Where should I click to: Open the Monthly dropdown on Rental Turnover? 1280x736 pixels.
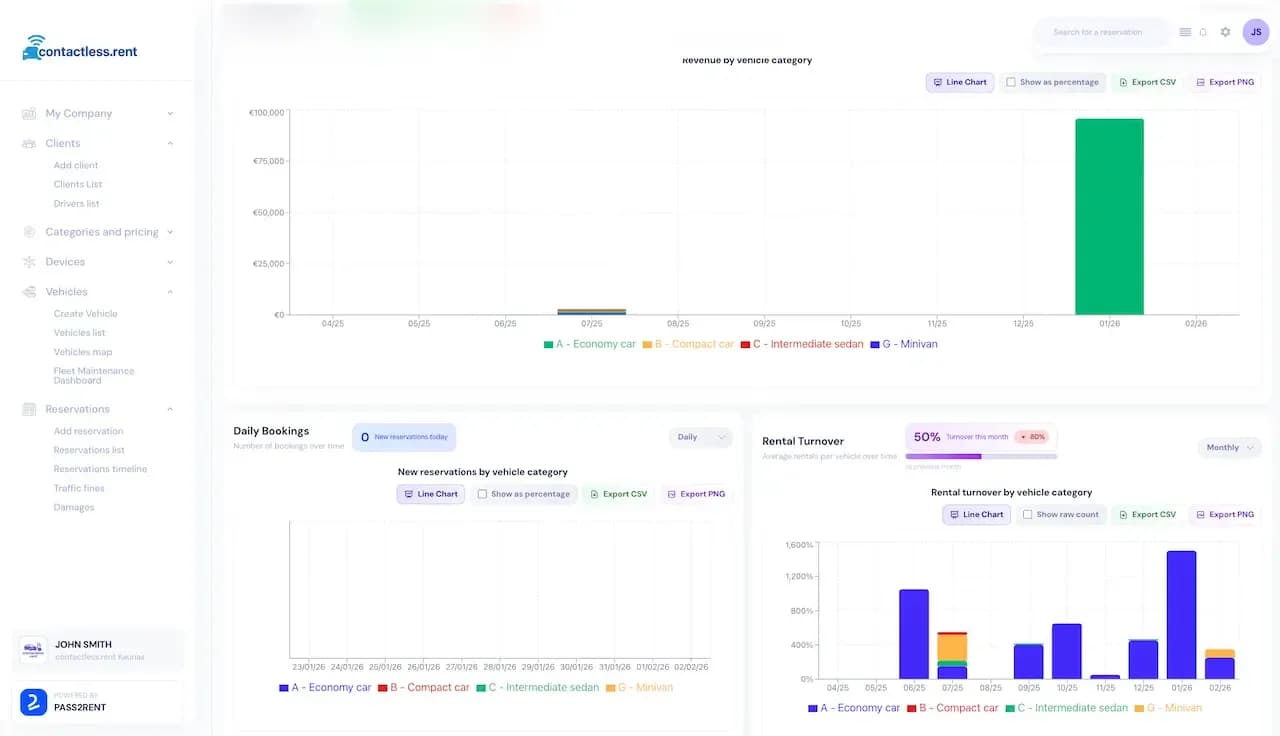pyautogui.click(x=1229, y=447)
